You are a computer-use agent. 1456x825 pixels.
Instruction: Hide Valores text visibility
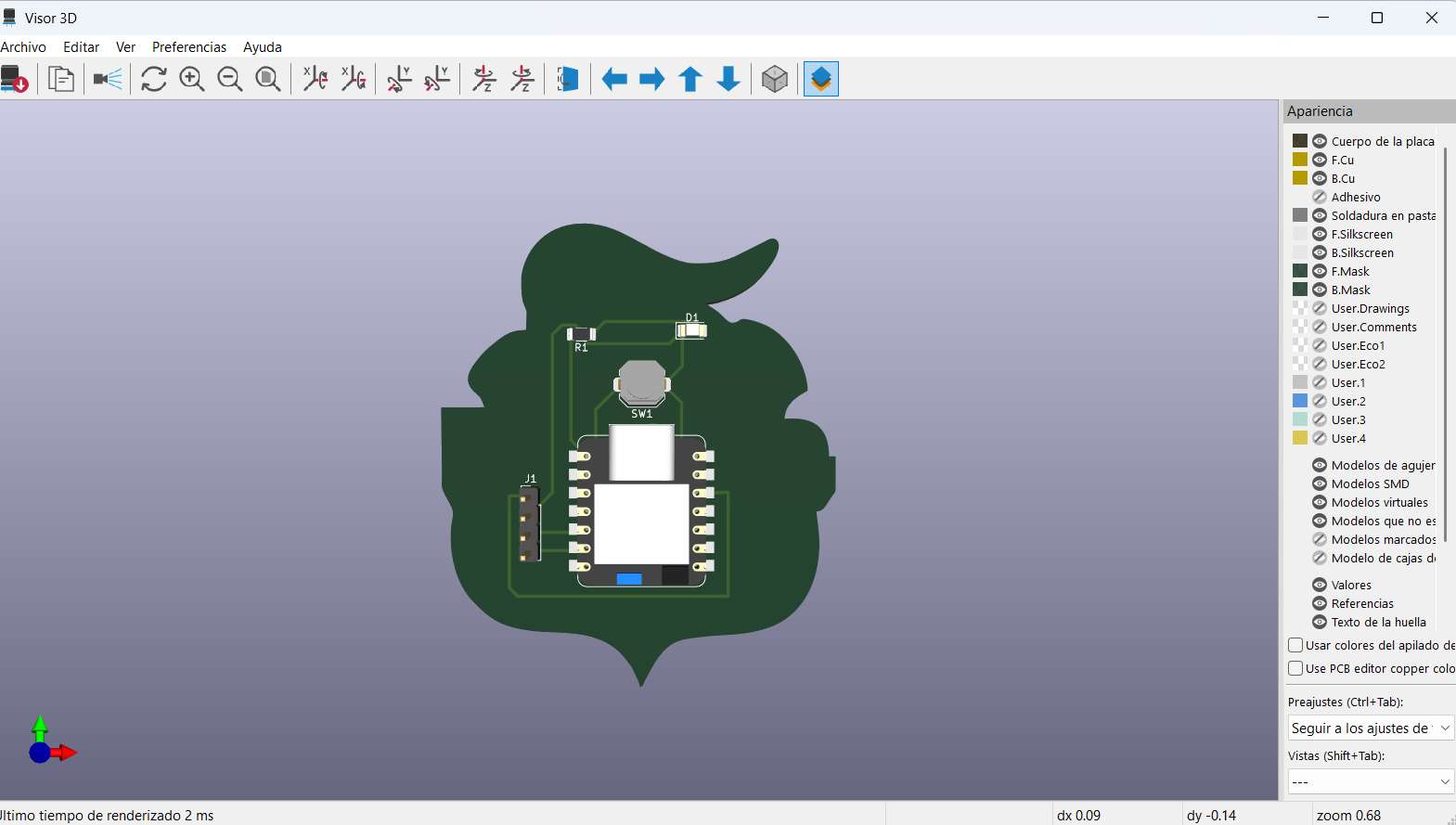point(1320,585)
